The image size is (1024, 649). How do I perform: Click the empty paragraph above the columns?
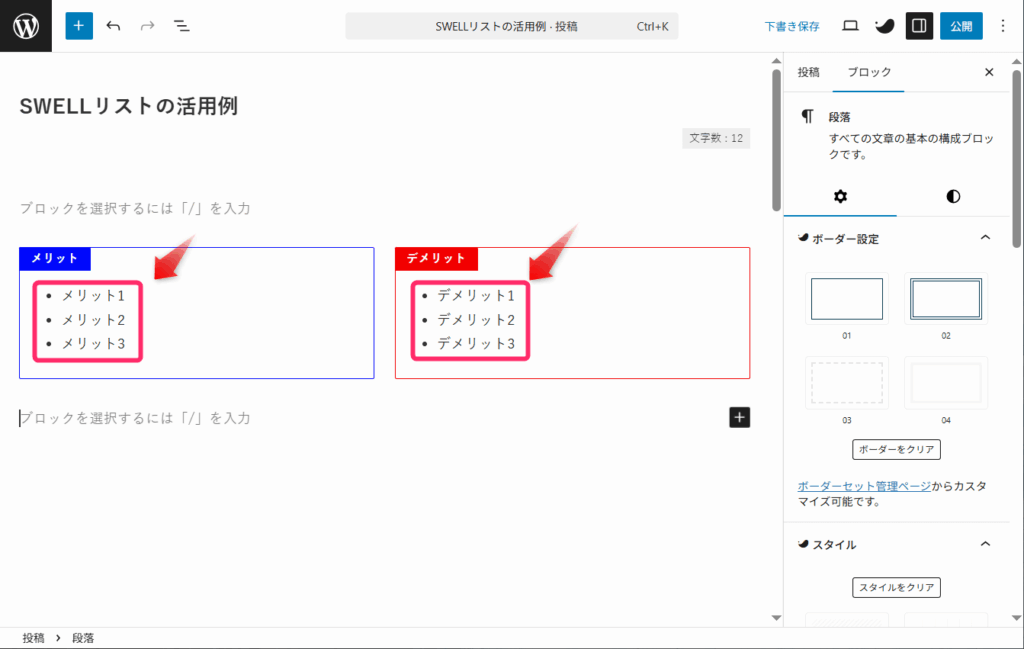pos(385,208)
